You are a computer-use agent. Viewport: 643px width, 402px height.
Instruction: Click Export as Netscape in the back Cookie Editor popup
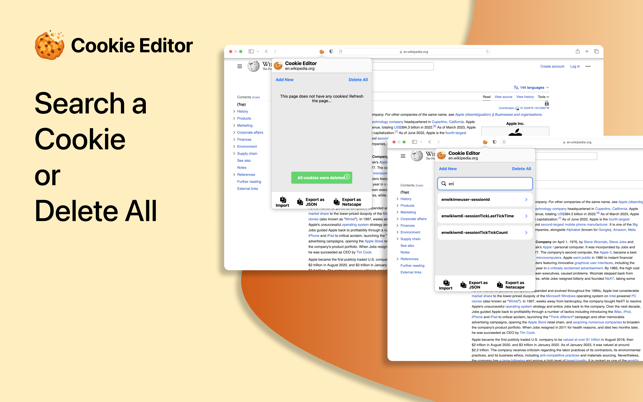[347, 202]
